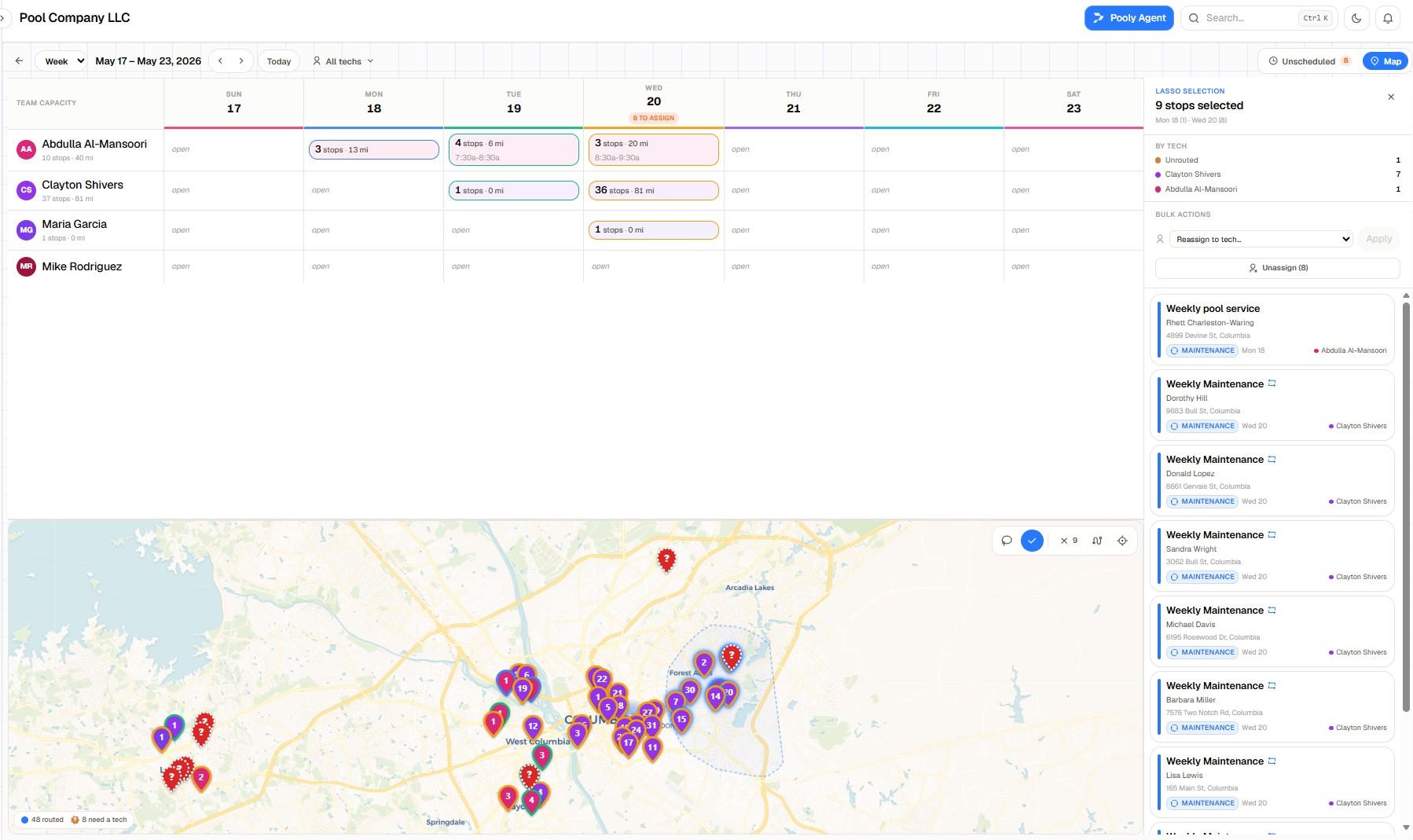The height and width of the screenshot is (840, 1413).
Task: Open Clayton's Tuesday 1 stop route
Action: tap(513, 190)
